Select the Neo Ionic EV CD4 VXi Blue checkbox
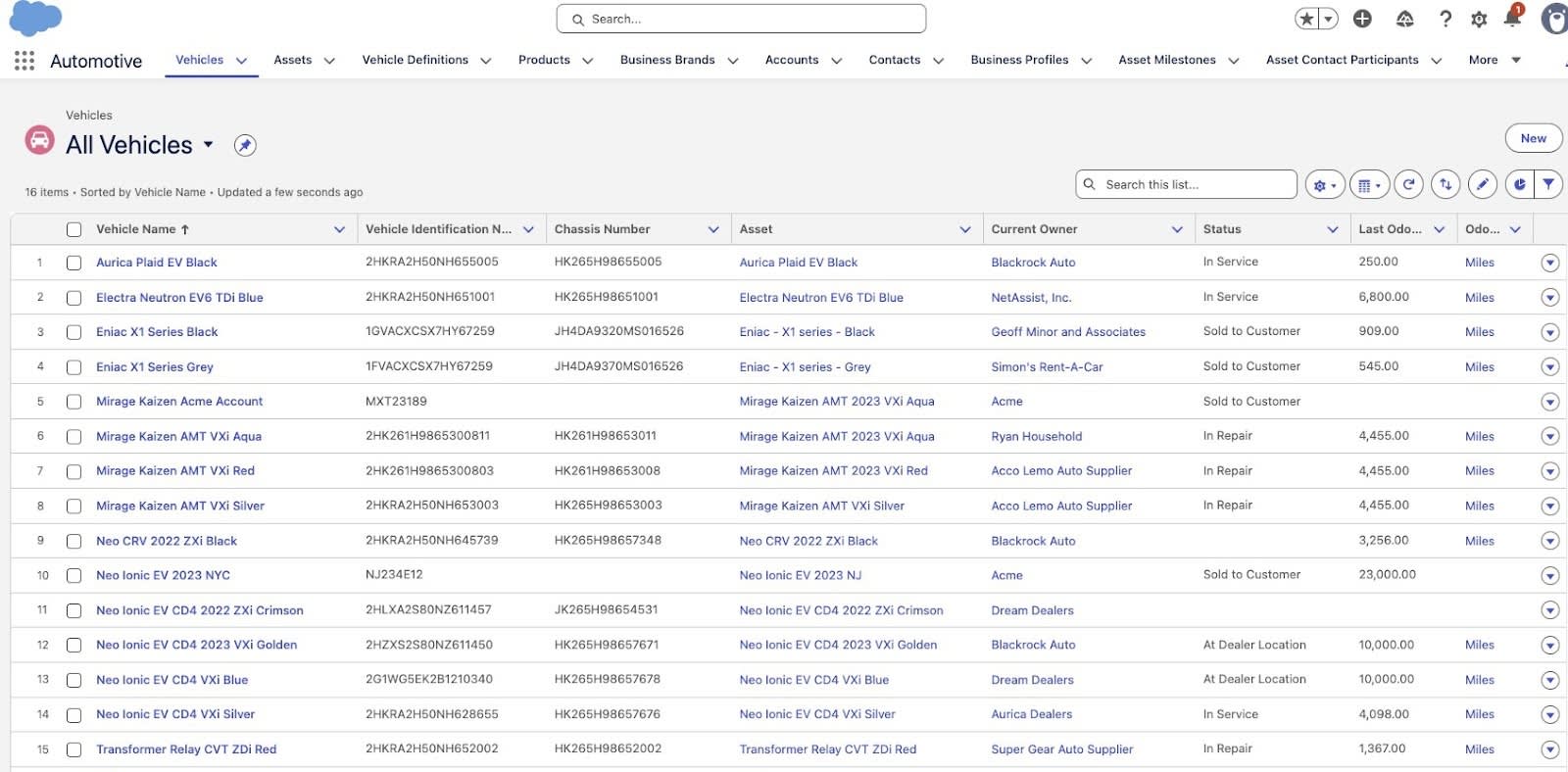 pyautogui.click(x=73, y=680)
